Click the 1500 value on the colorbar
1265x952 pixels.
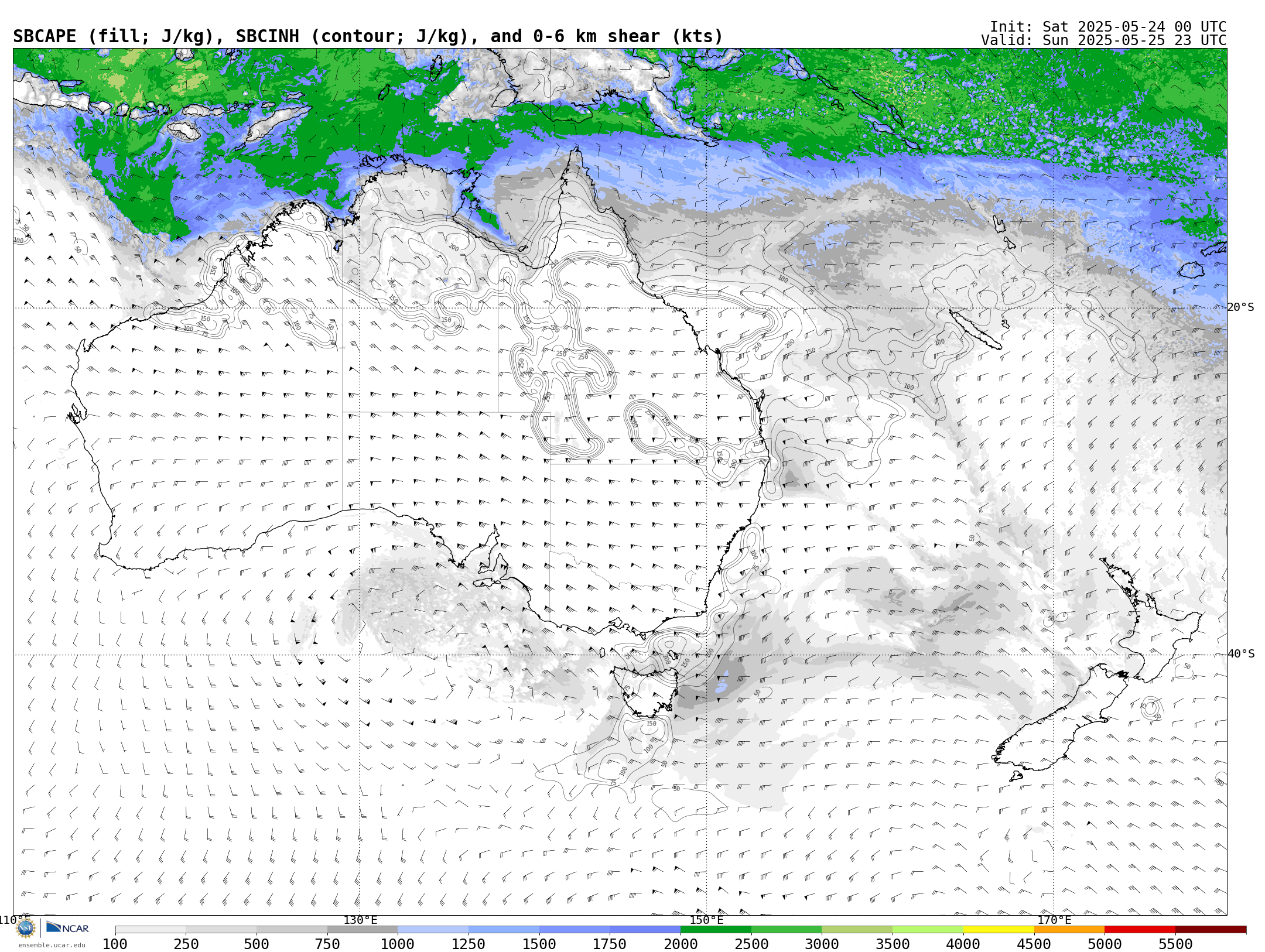click(x=539, y=944)
